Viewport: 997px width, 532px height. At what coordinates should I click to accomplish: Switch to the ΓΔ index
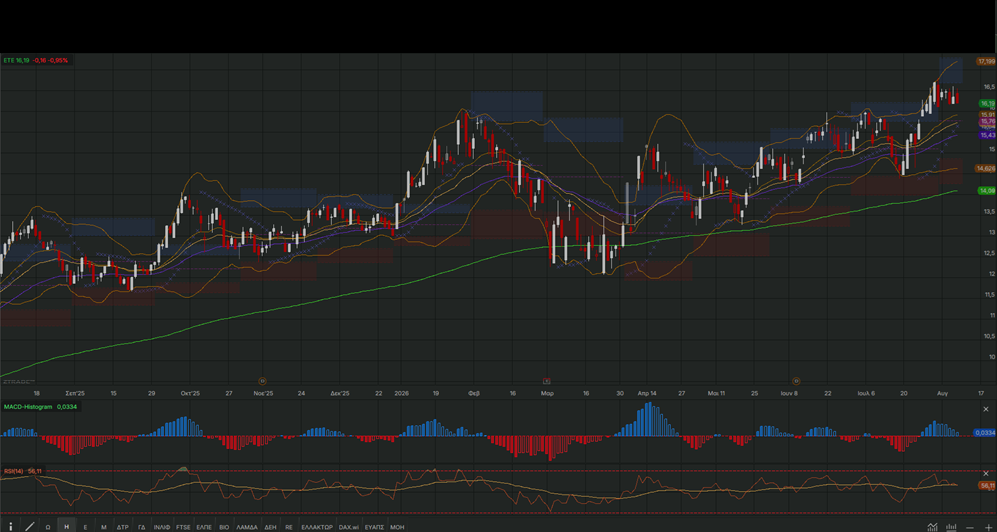[142, 527]
